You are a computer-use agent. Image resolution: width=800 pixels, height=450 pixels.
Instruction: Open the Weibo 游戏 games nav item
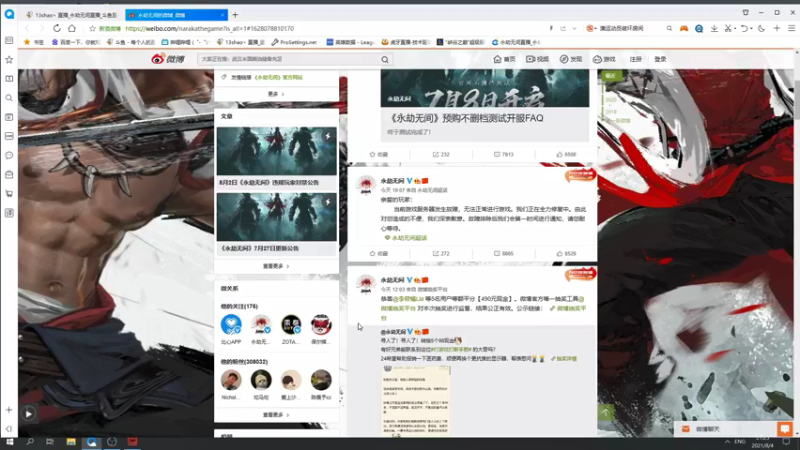click(604, 59)
